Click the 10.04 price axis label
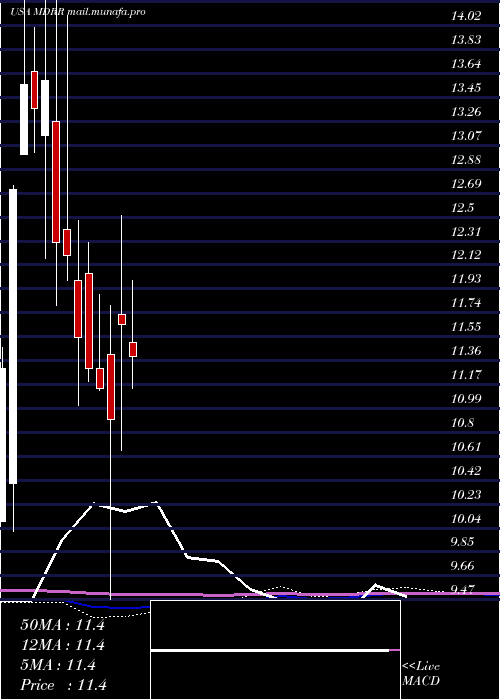Viewport: 500px width, 700px height. tap(466, 519)
